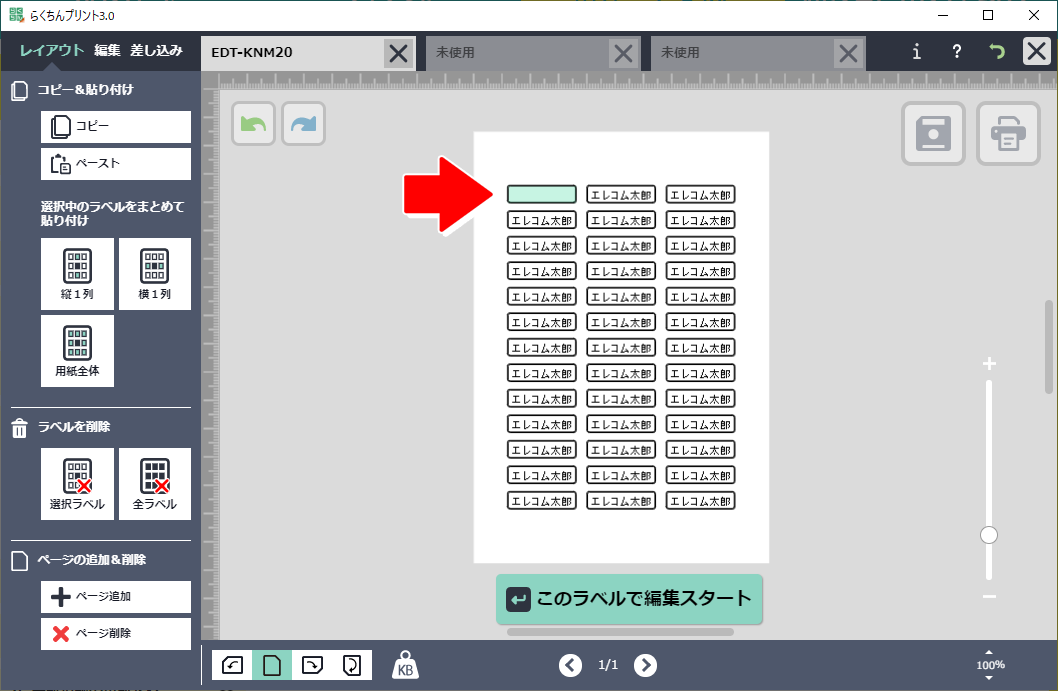Click the vertical scrollbar at the right edge
Viewport: 1058px width, 691px height.
[1049, 347]
